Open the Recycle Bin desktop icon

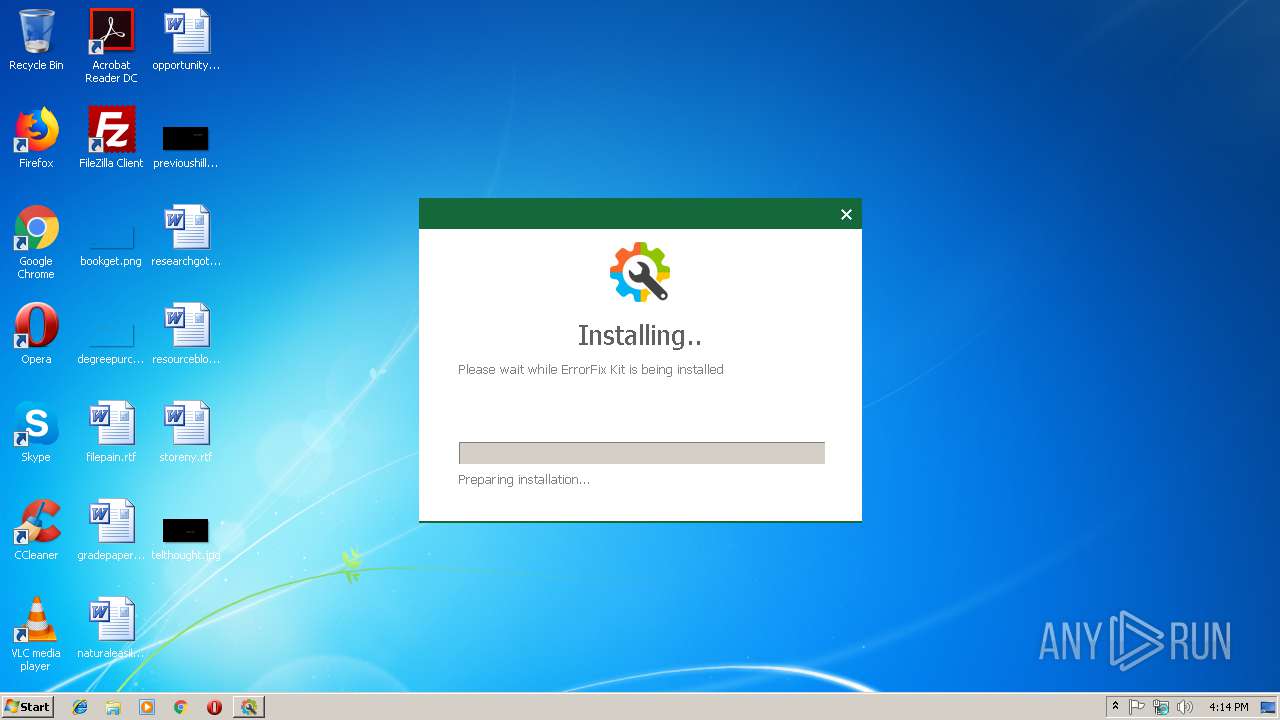pyautogui.click(x=36, y=40)
